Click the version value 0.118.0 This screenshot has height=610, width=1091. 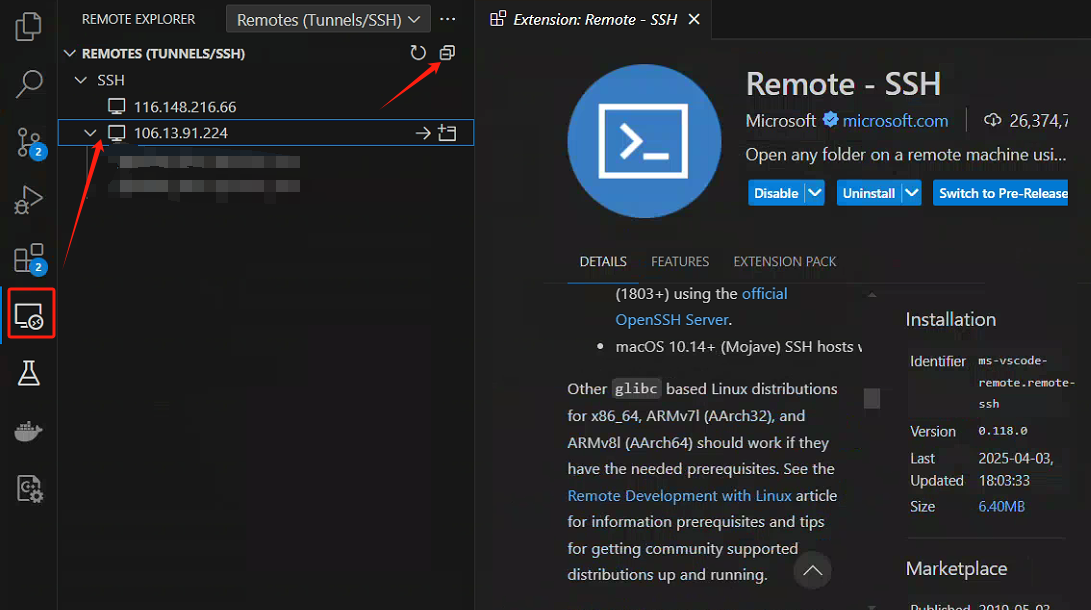click(x=1002, y=431)
